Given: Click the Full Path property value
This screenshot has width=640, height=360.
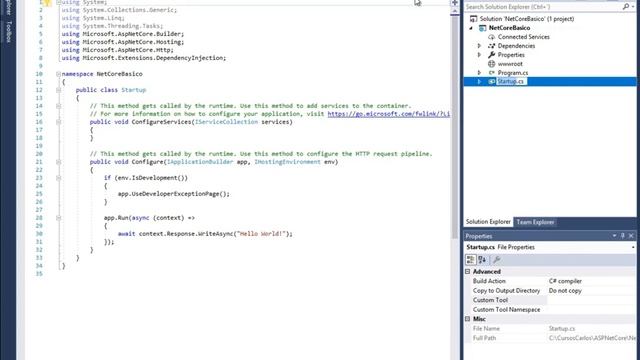Looking at the screenshot, I should 592,338.
